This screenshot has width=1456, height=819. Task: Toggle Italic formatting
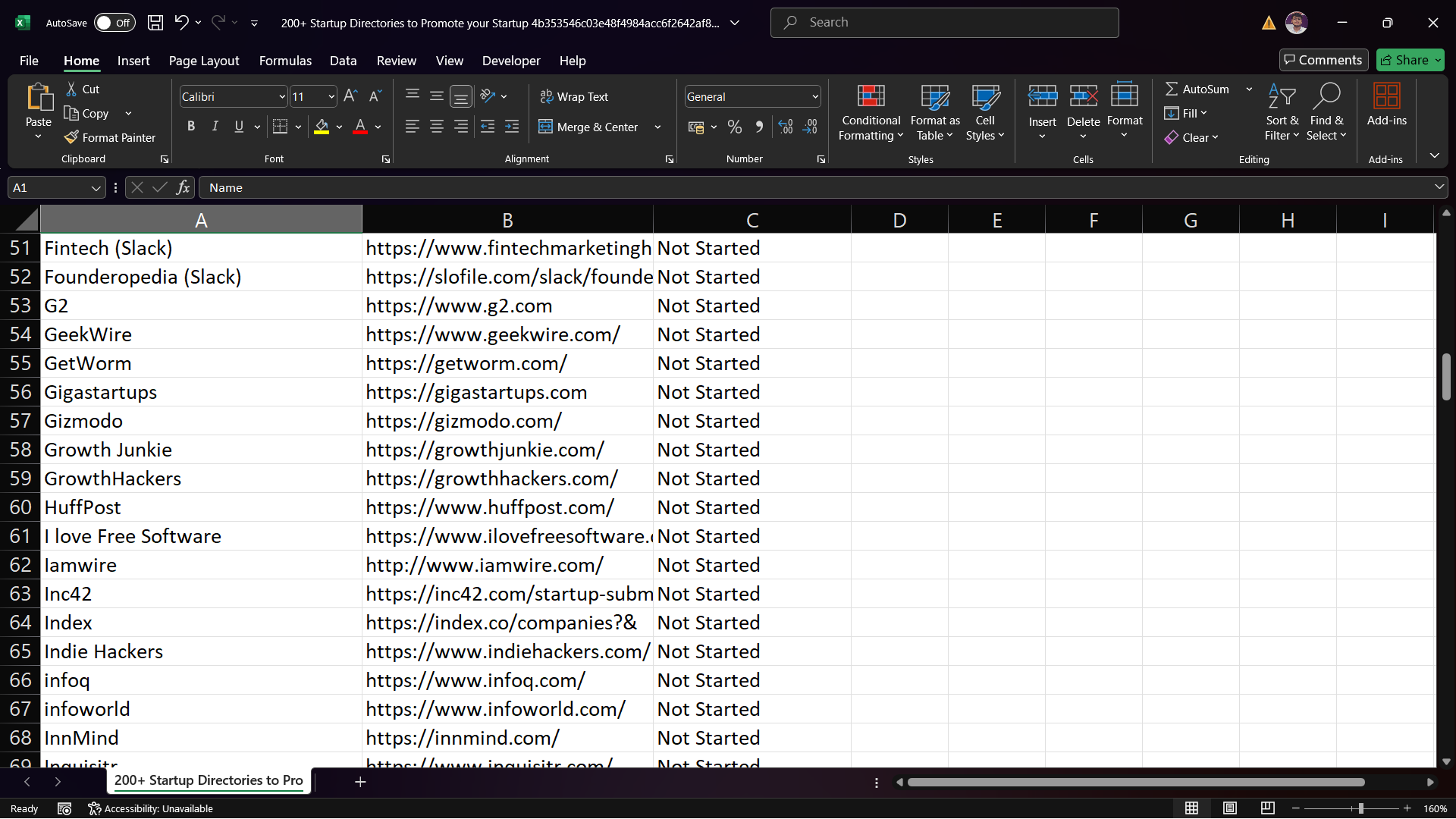click(215, 127)
